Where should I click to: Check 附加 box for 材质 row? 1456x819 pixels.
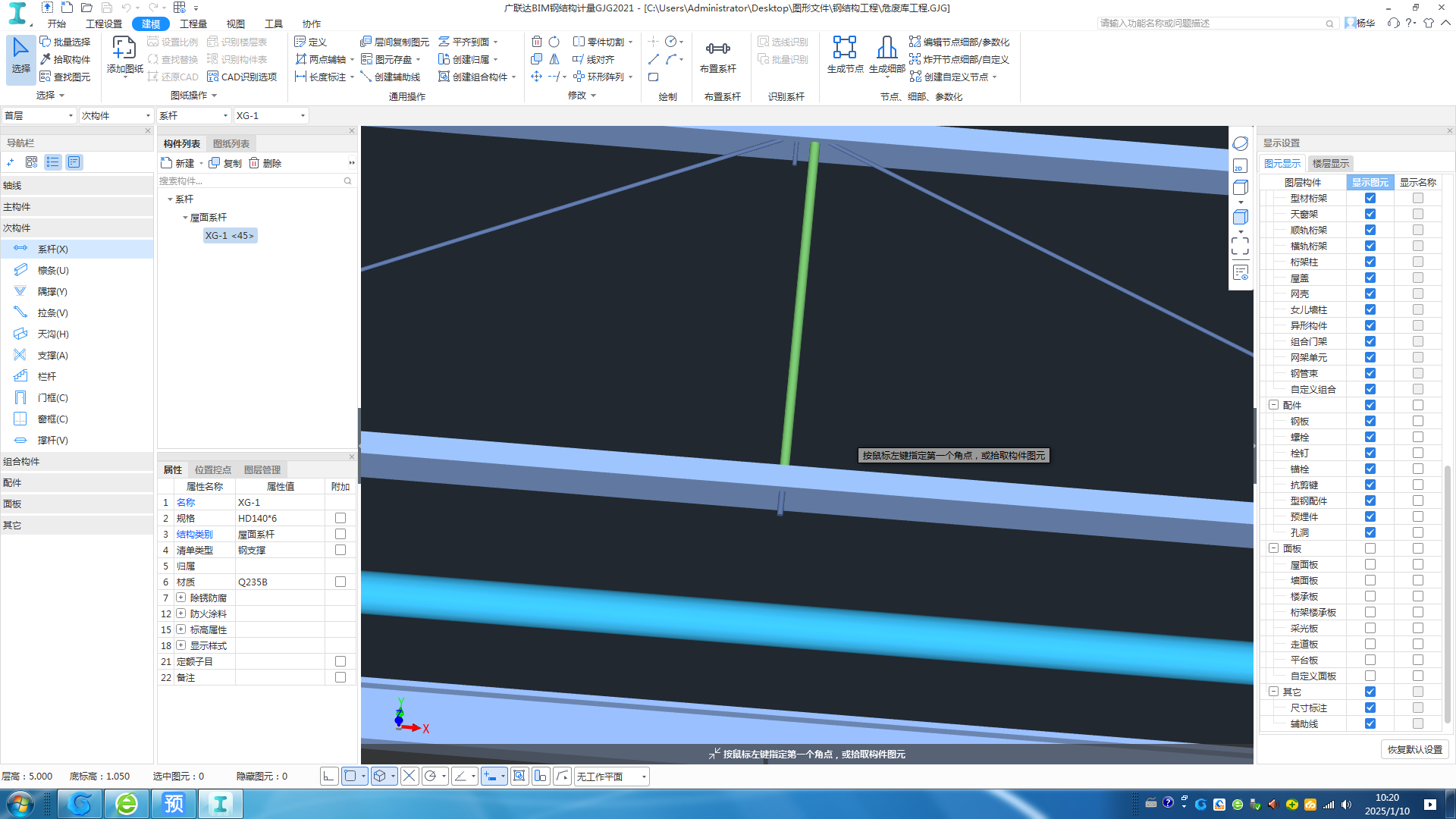click(340, 582)
